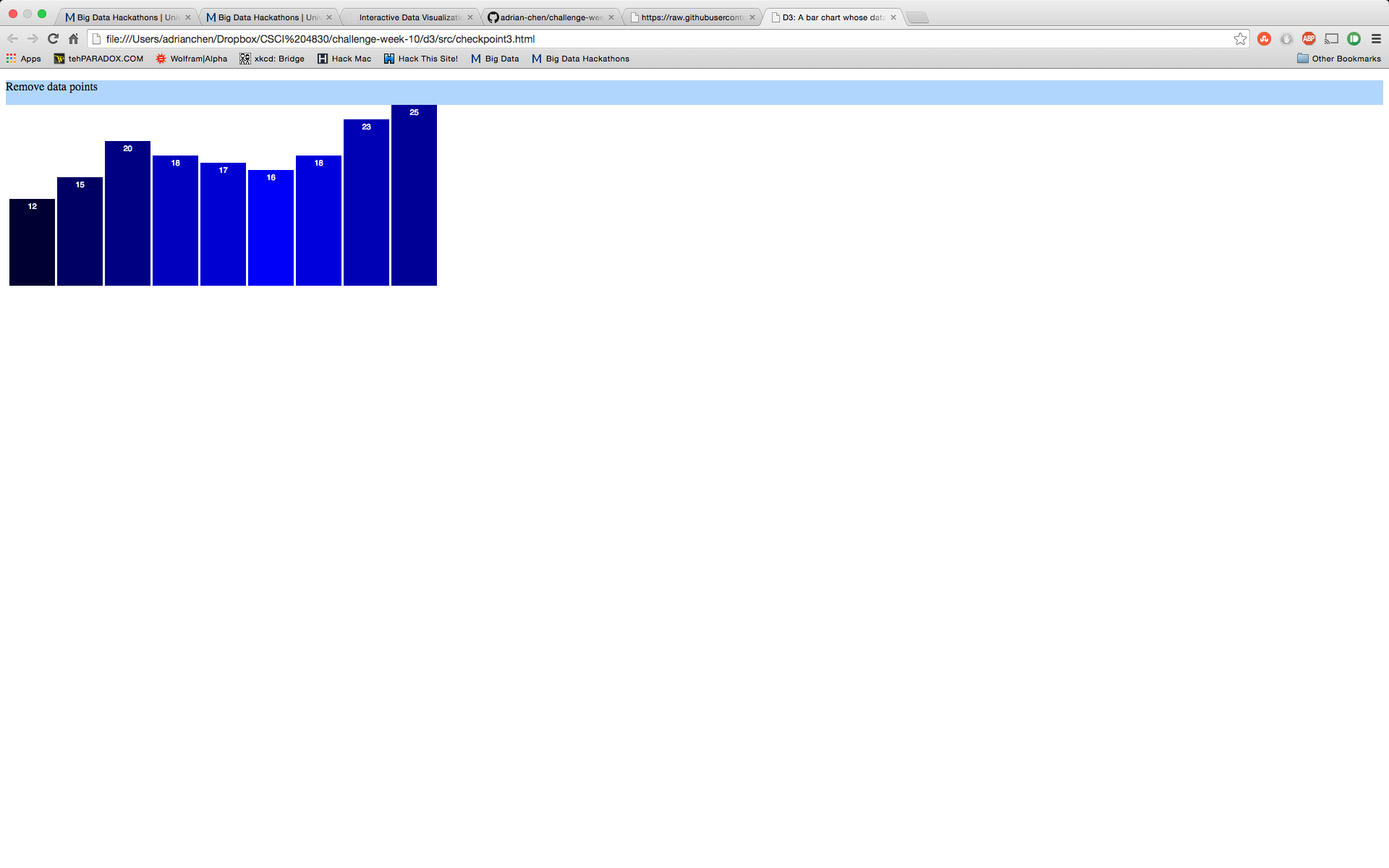Click the bar labeled 25
Image resolution: width=1389 pixels, height=868 pixels.
click(x=414, y=195)
